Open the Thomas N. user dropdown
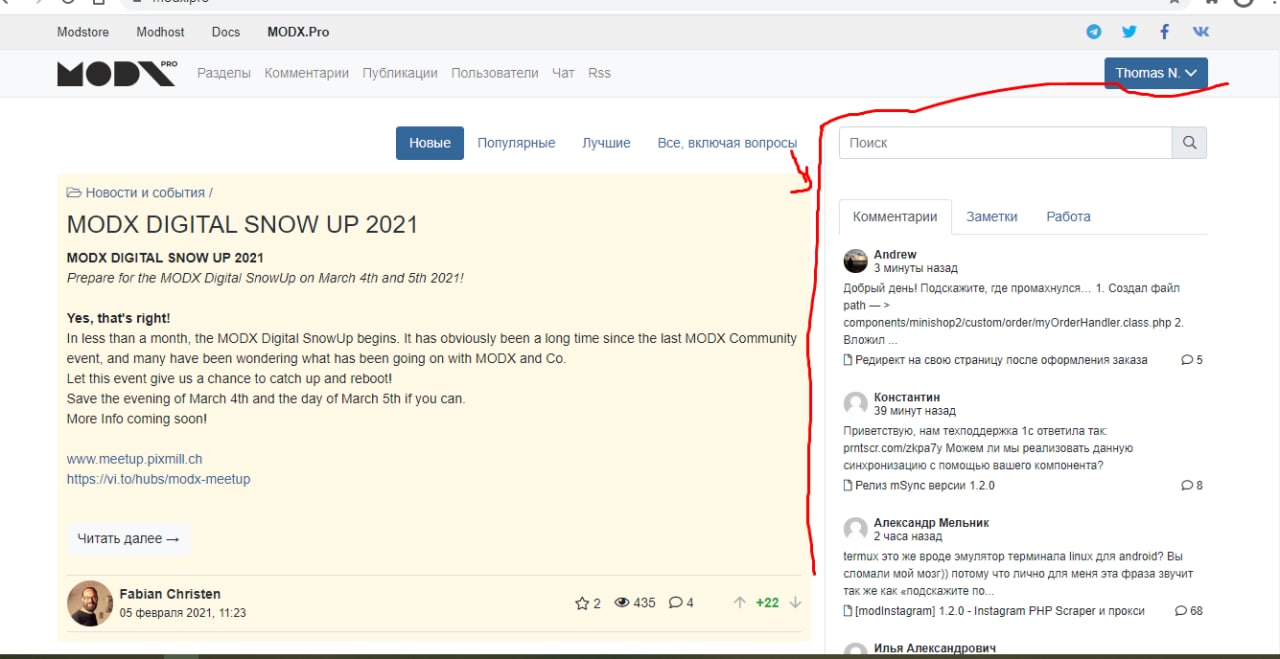Screen dimensions: 1280x659 [1156, 73]
